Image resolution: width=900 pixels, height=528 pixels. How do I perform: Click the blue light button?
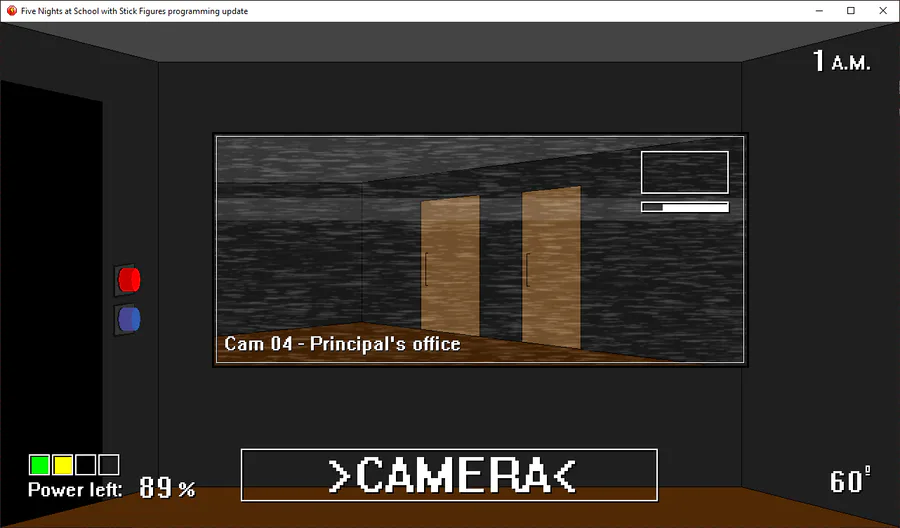coord(129,320)
